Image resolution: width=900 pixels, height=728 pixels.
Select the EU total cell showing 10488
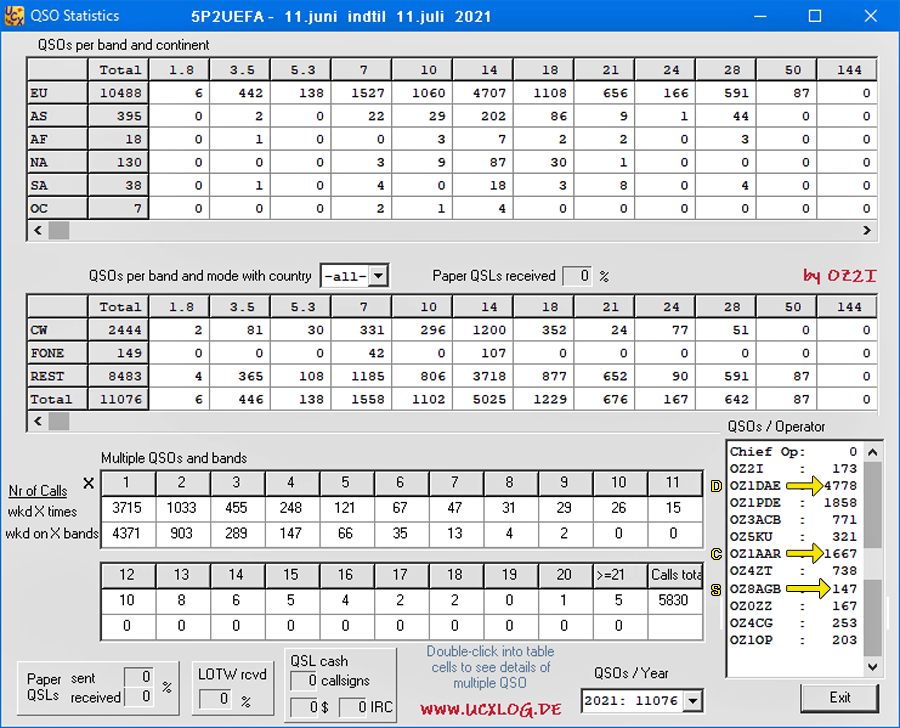(x=120, y=93)
